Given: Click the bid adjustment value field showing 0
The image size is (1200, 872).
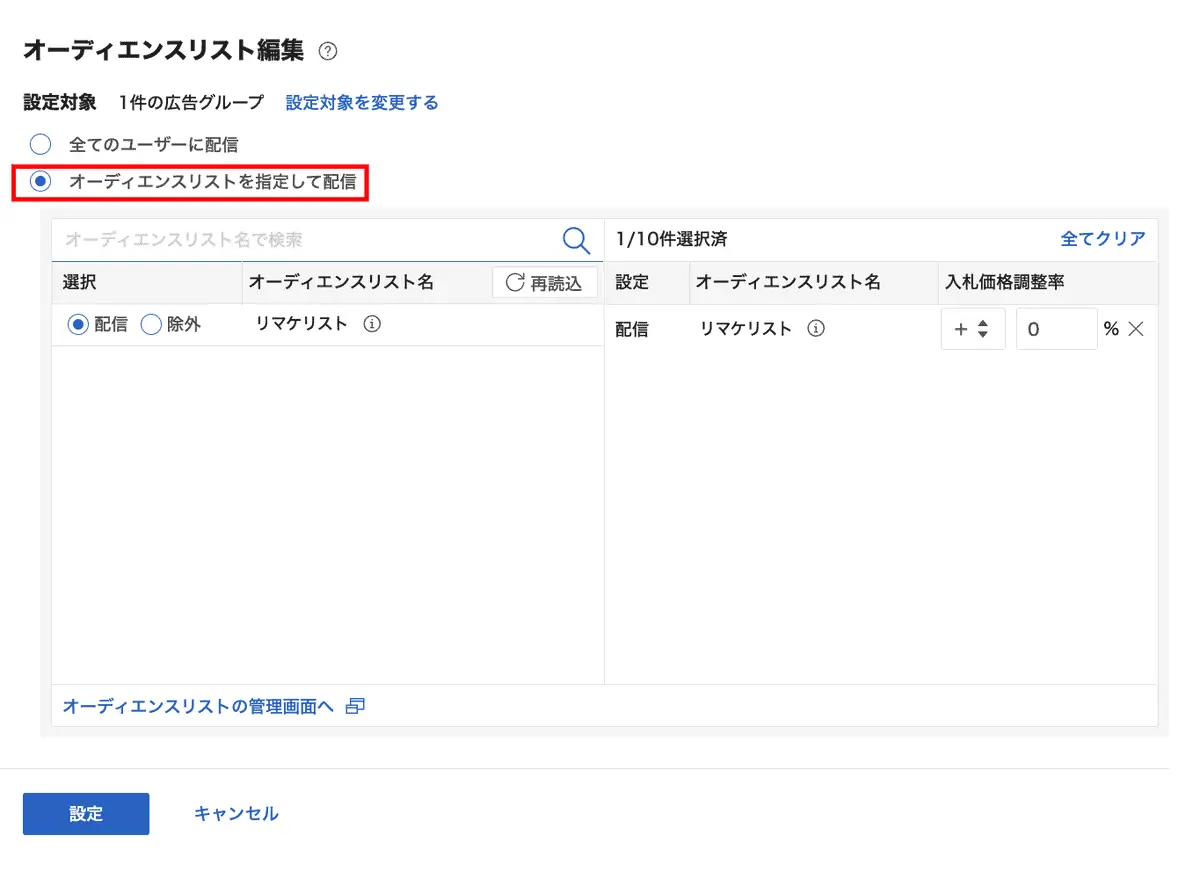Looking at the screenshot, I should (x=1056, y=328).
